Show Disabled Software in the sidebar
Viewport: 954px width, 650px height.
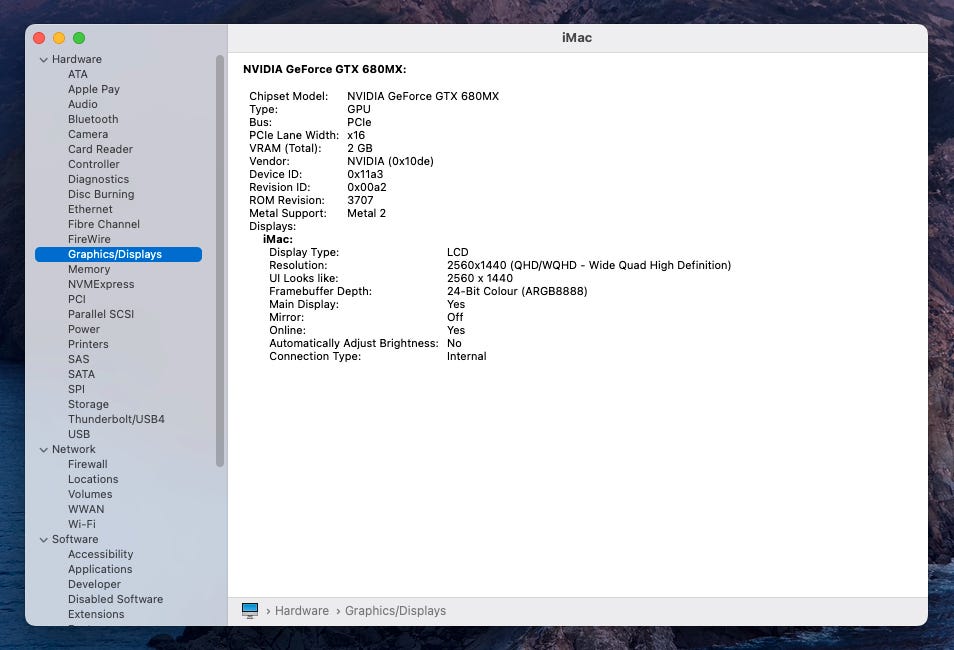[115, 599]
